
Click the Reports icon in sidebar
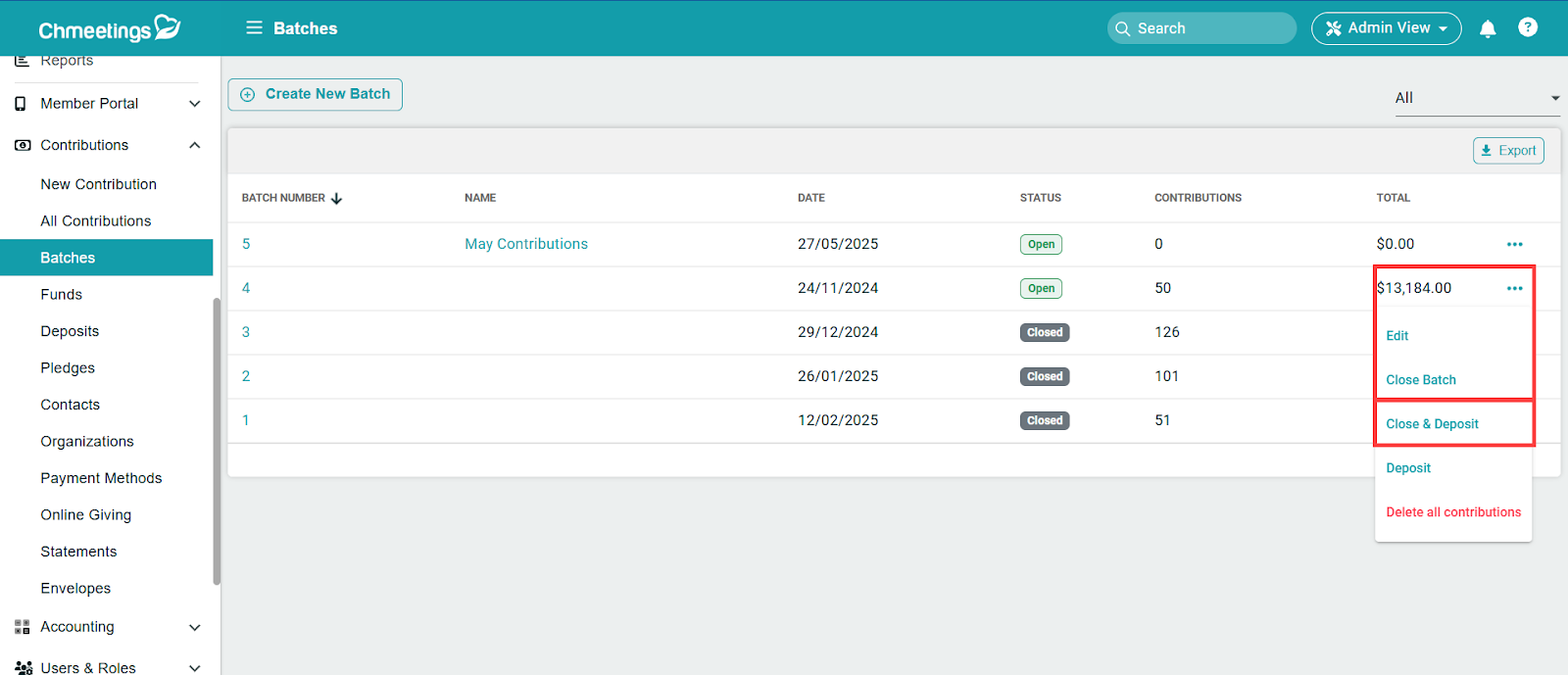coord(22,61)
